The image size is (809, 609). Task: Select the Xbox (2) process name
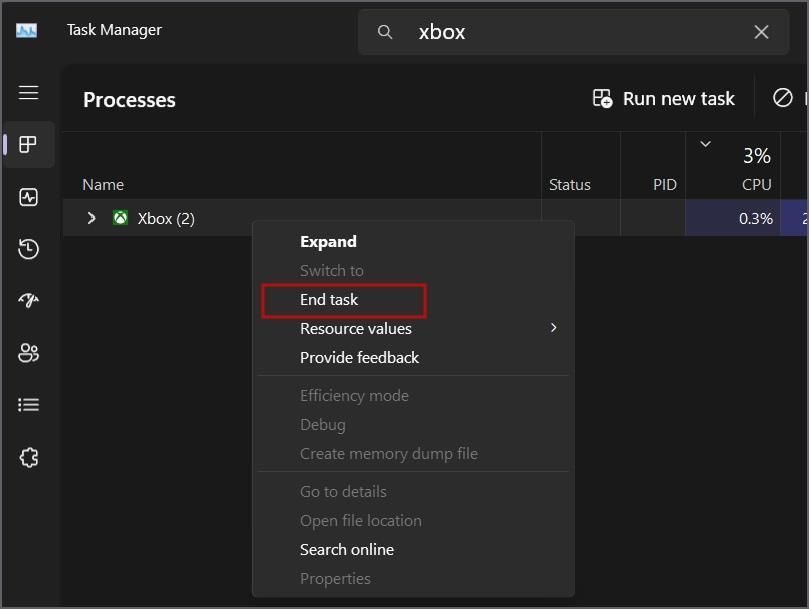coord(166,218)
